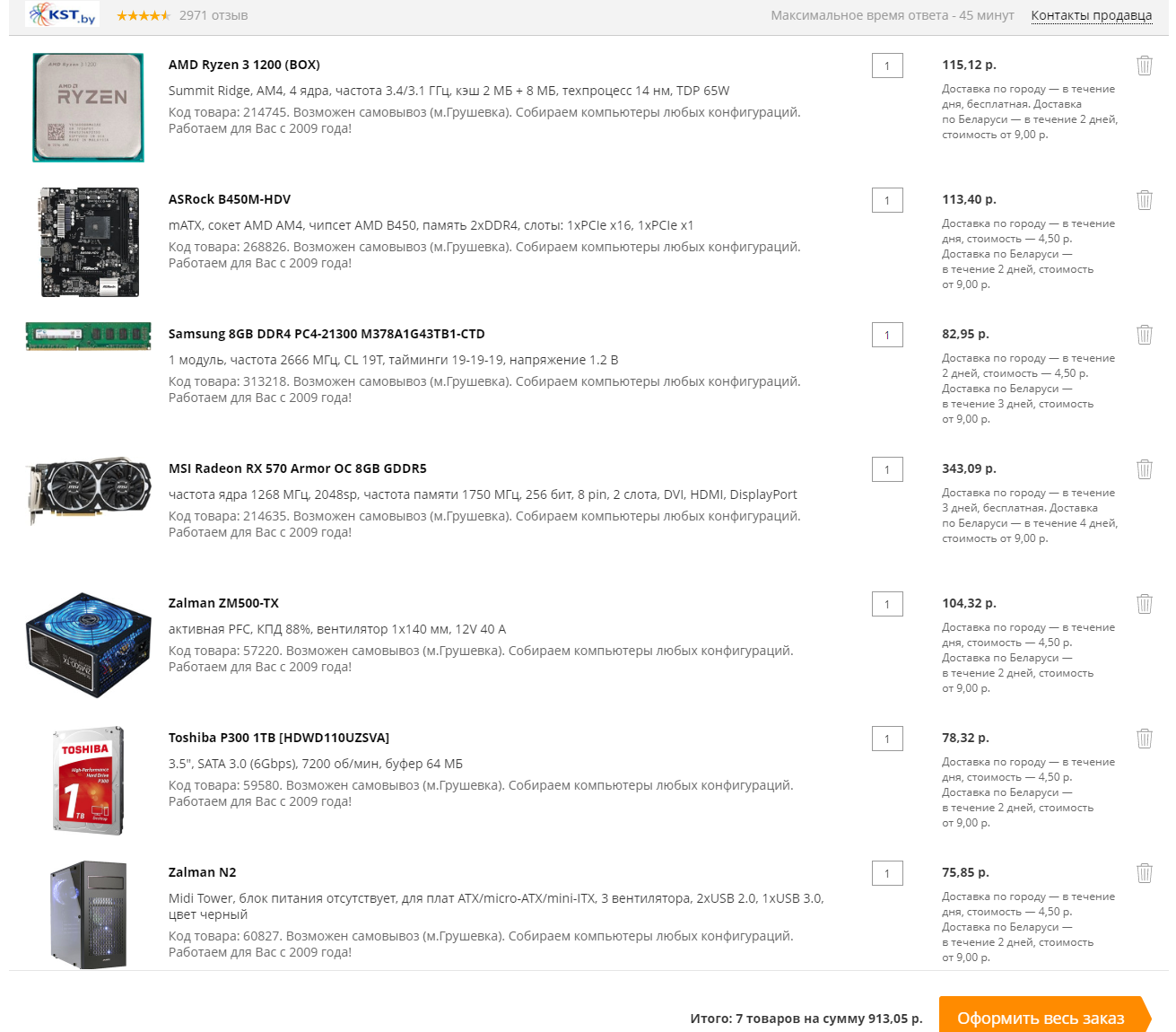Open the KST.by seller logo
Viewport: 1176px width, 1032px height.
point(62,14)
